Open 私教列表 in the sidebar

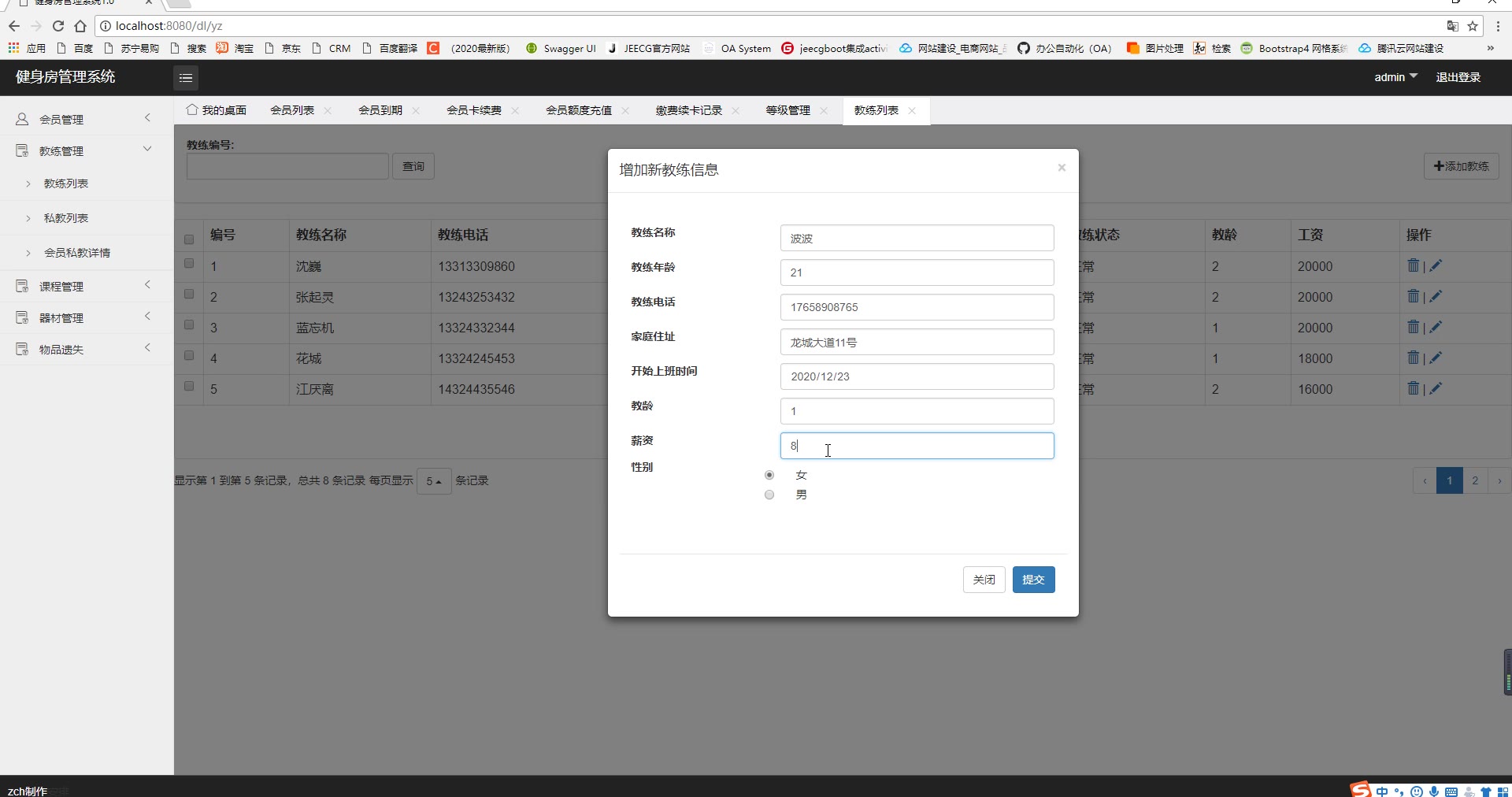click(x=66, y=218)
